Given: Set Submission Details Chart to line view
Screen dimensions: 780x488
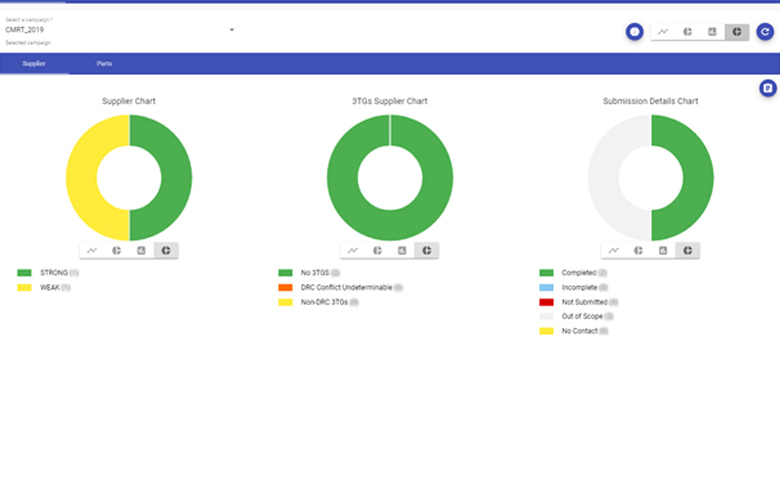Looking at the screenshot, I should pyautogui.click(x=614, y=250).
